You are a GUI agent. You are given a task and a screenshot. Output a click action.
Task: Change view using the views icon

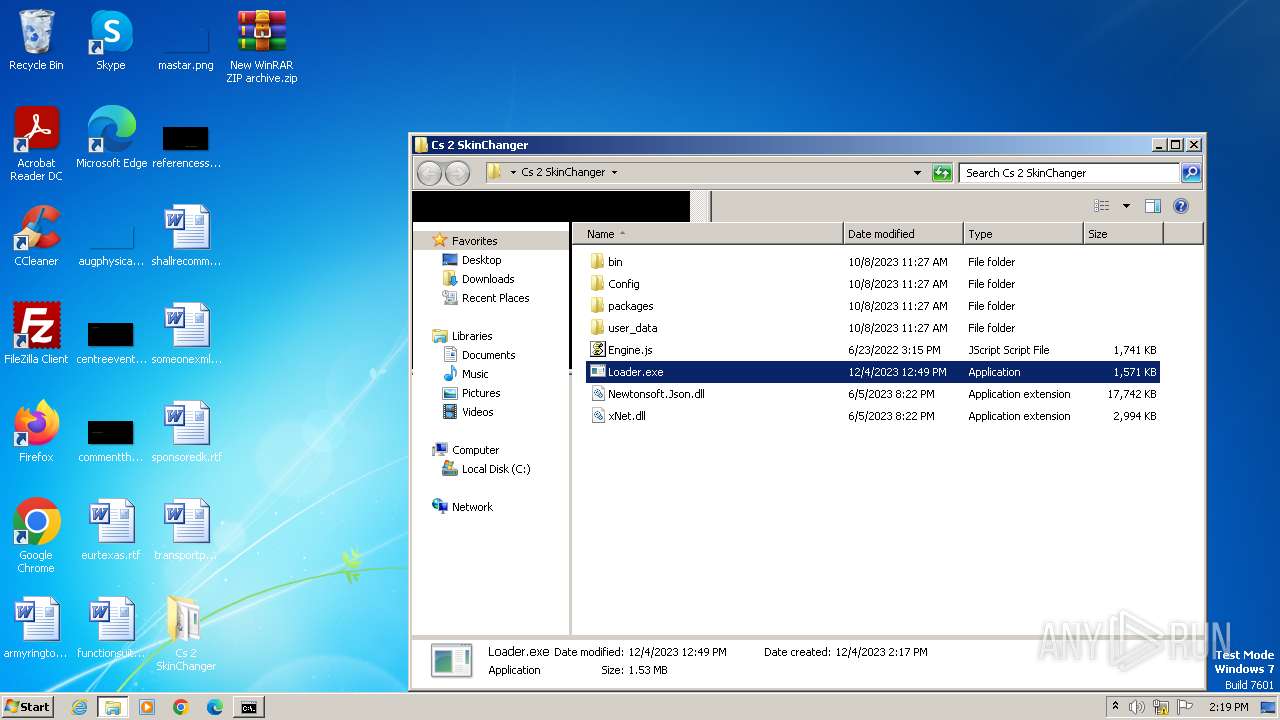pyautogui.click(x=1102, y=206)
